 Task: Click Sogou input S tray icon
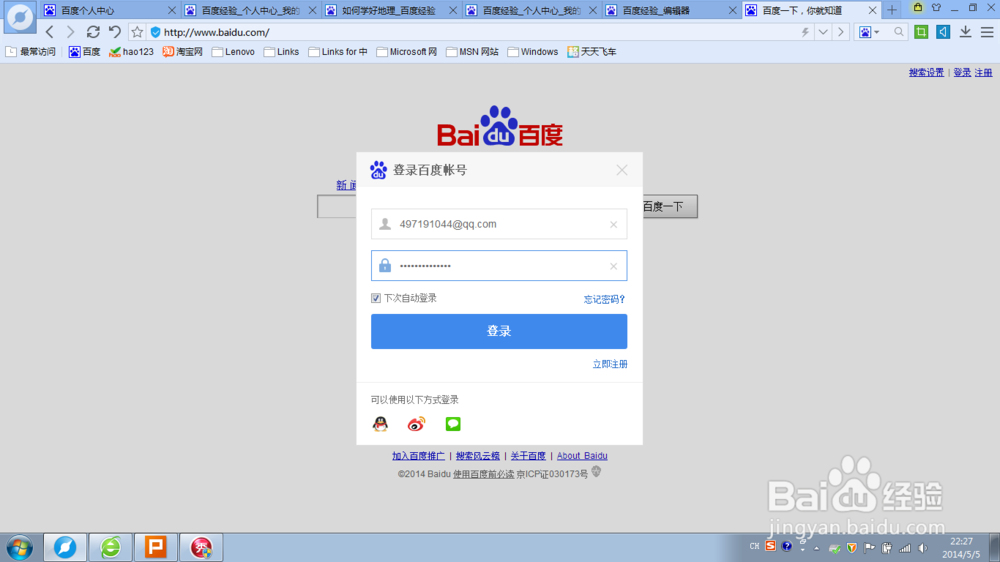(770, 547)
